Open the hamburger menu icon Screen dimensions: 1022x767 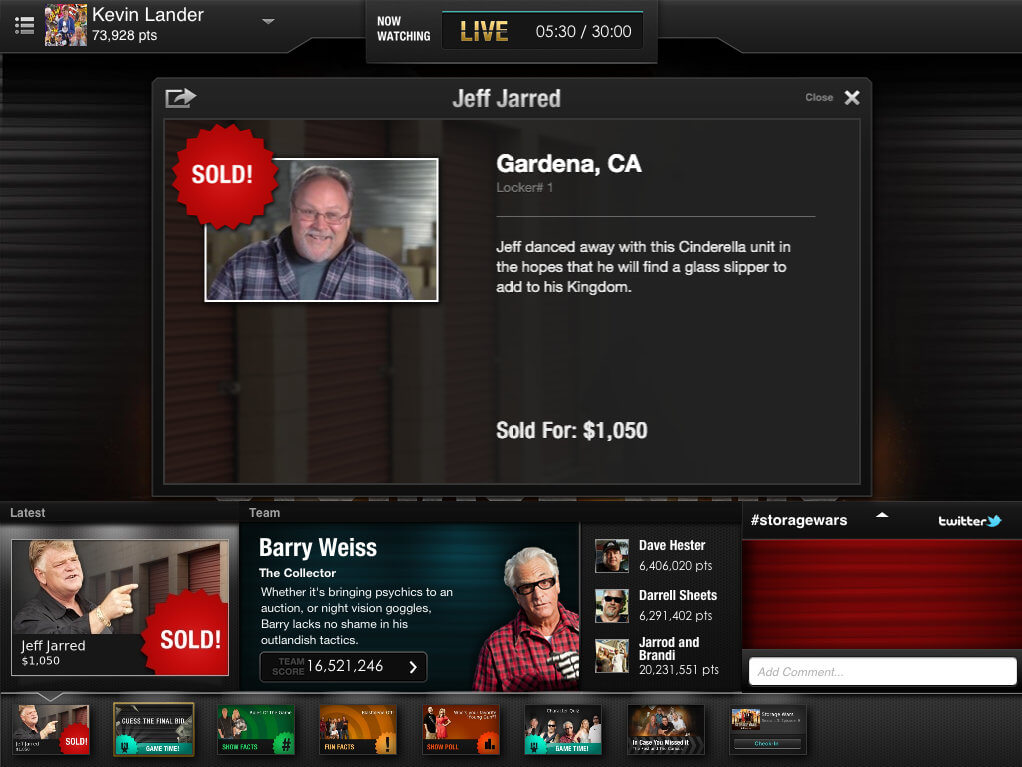point(25,26)
